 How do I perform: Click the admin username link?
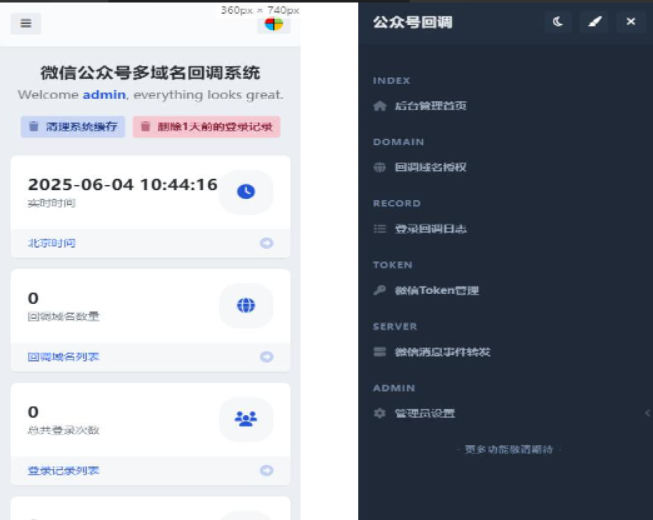tap(104, 95)
